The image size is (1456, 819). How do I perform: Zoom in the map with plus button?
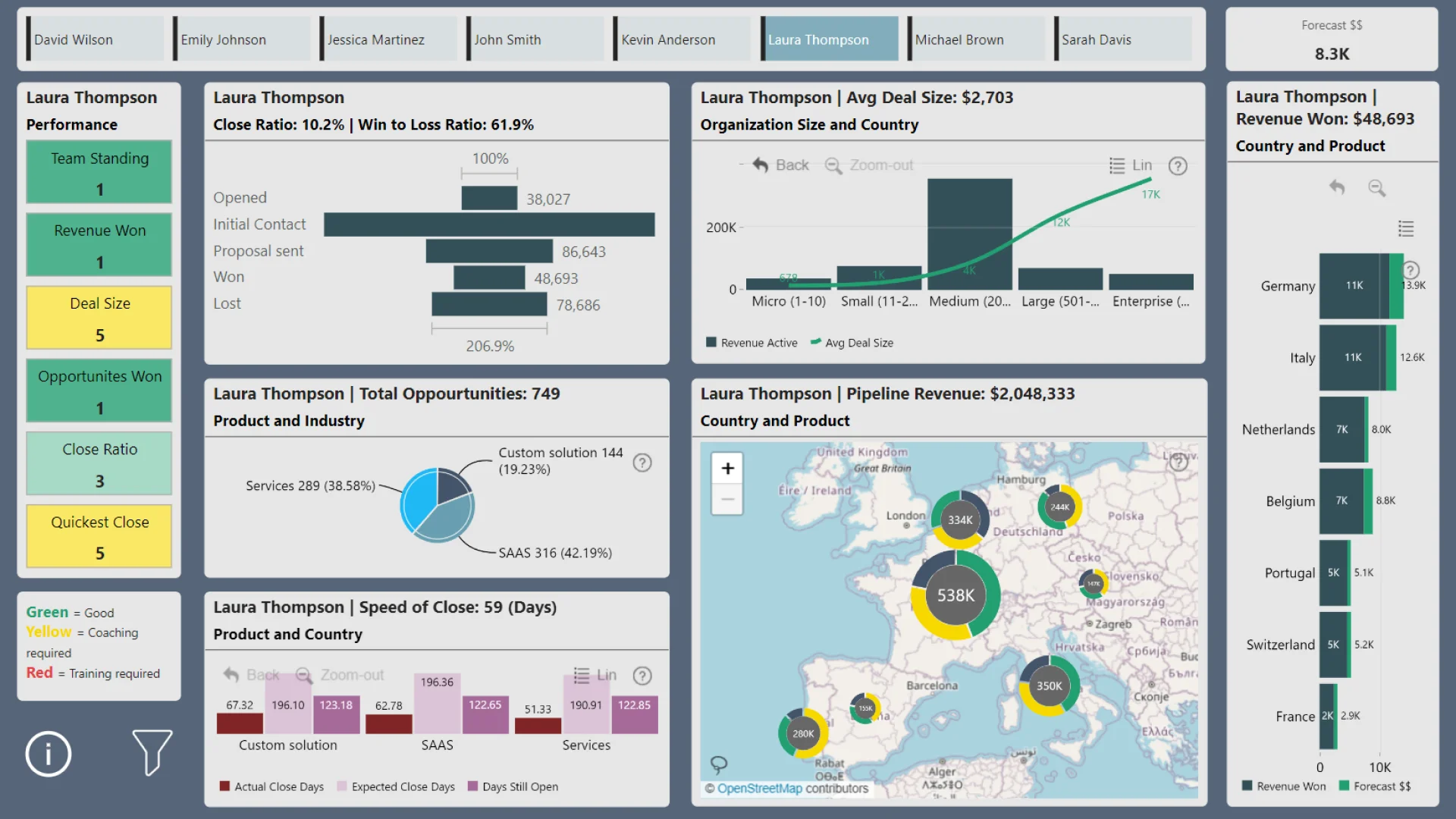[x=727, y=469]
